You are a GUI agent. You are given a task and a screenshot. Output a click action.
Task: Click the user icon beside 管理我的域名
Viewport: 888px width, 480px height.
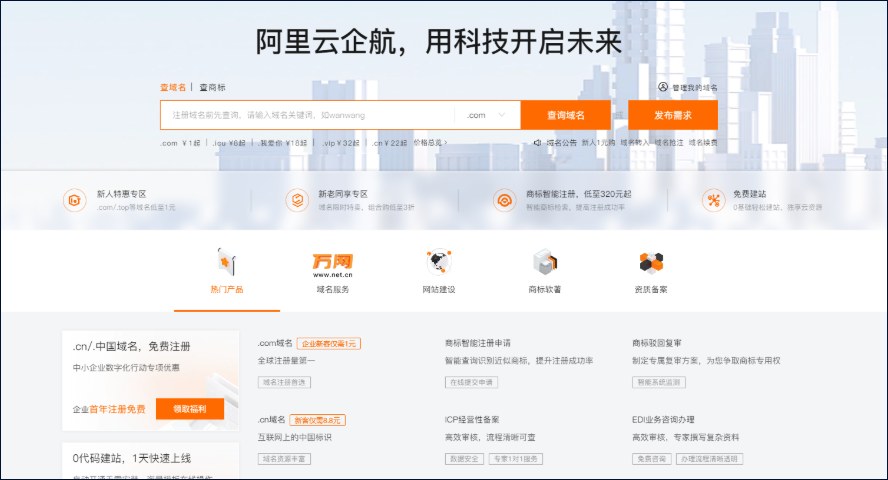663,87
